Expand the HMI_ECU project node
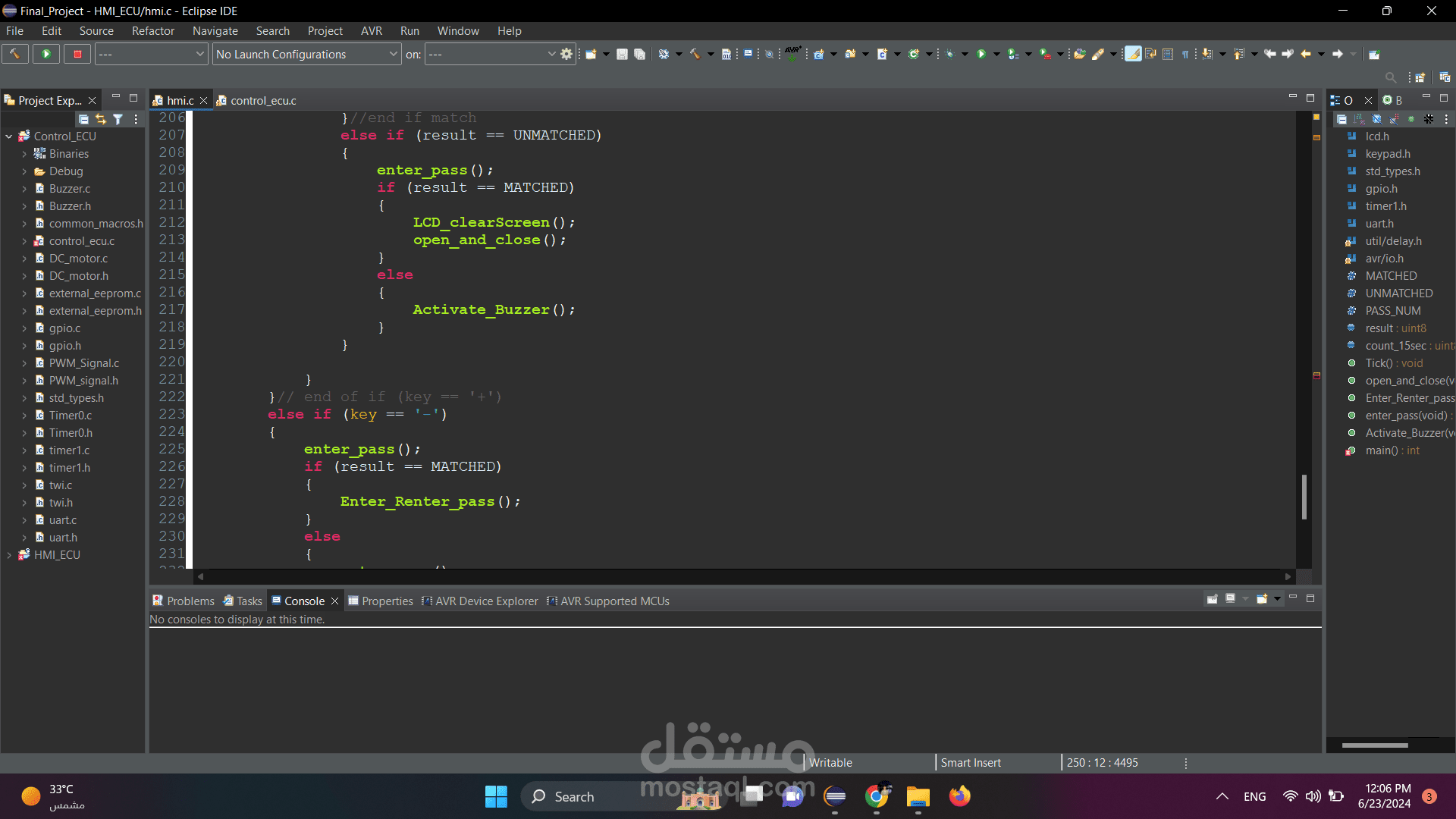This screenshot has width=1456, height=819. 9,555
